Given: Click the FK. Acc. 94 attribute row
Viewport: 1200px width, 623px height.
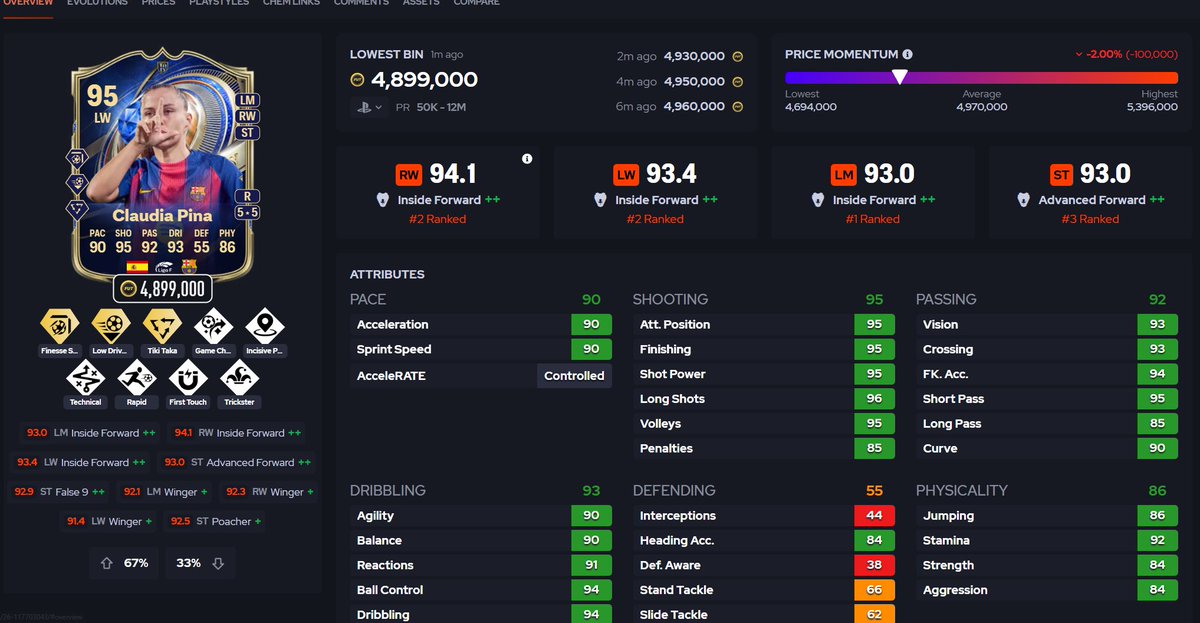Looking at the screenshot, I should (1047, 374).
